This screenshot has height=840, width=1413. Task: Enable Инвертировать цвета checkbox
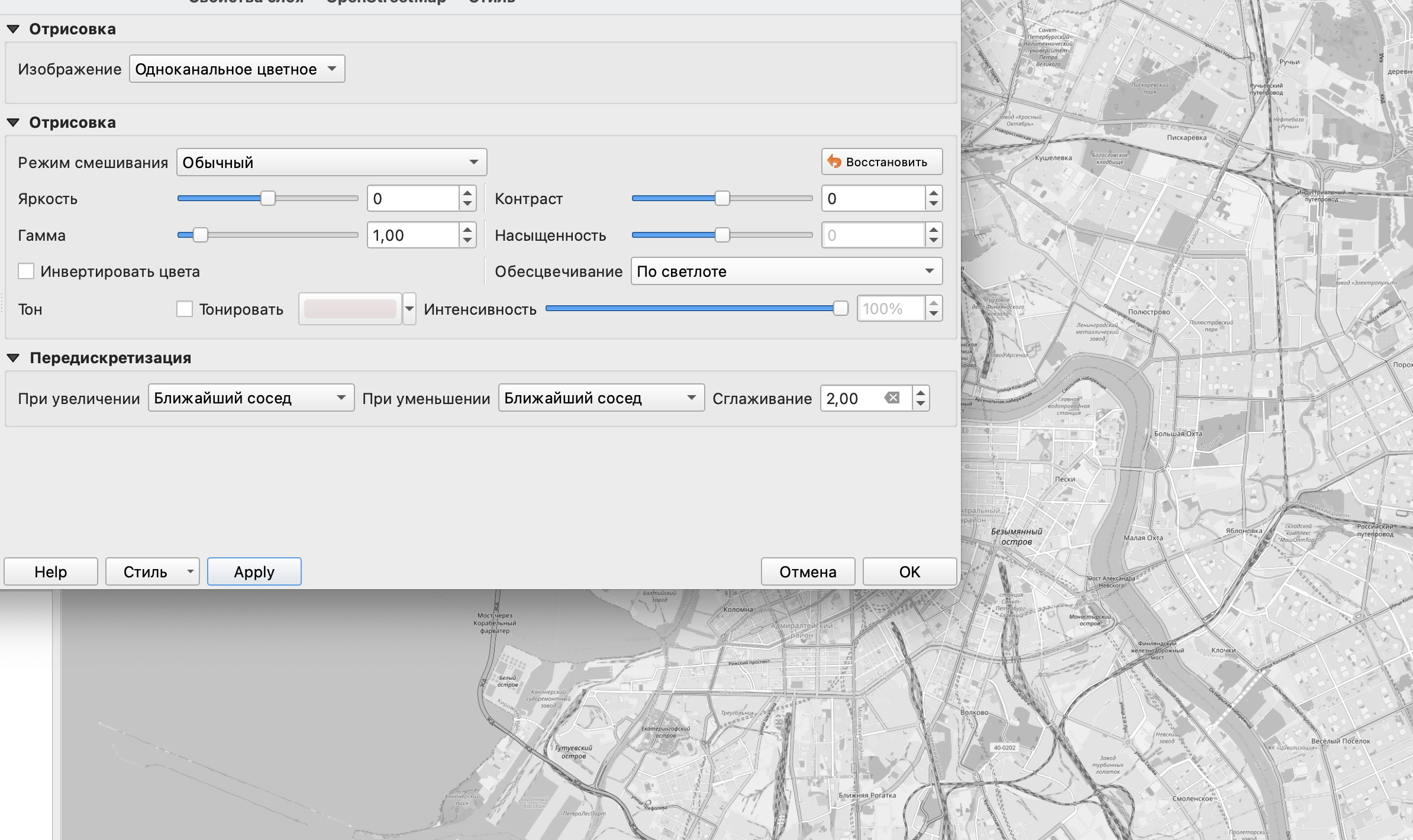26,272
